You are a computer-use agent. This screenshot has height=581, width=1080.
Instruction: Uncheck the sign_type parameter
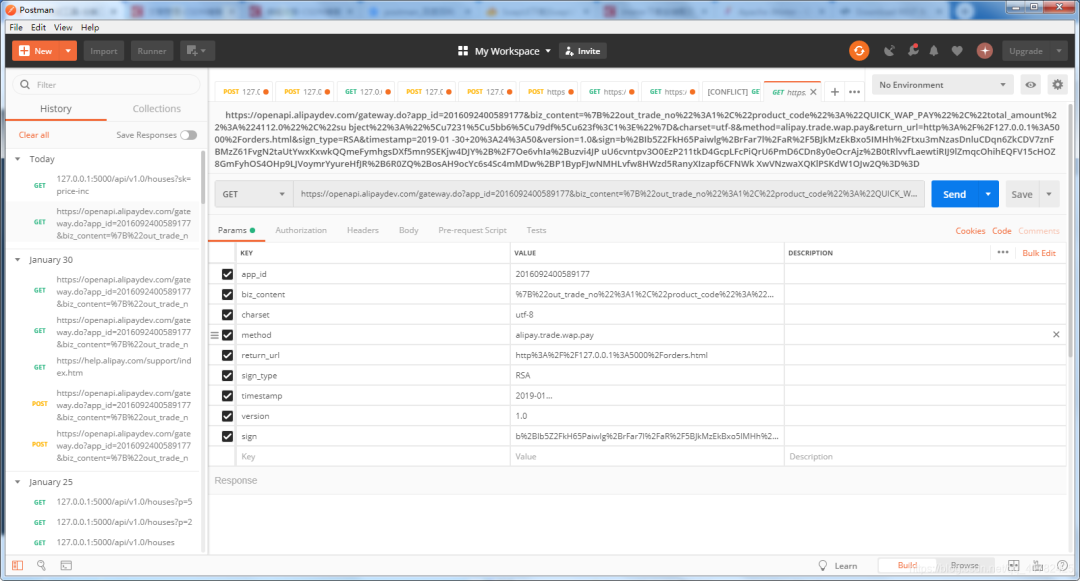[227, 376]
